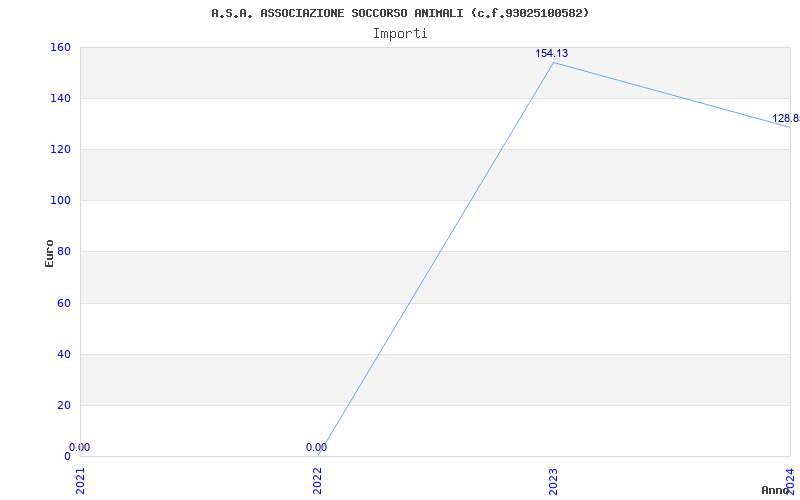Click the 60 y-axis tick label
The width and height of the screenshot is (800, 500).
click(63, 304)
